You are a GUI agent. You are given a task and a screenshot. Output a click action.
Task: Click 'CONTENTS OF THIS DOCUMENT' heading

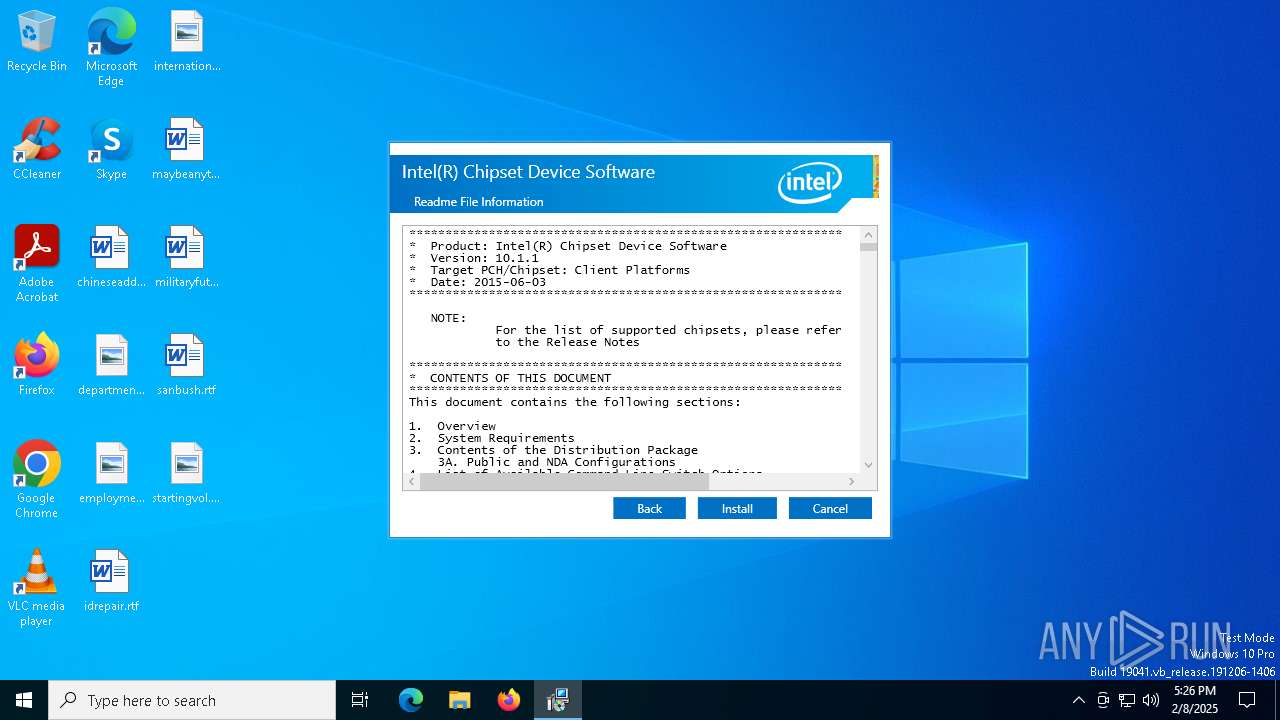520,378
